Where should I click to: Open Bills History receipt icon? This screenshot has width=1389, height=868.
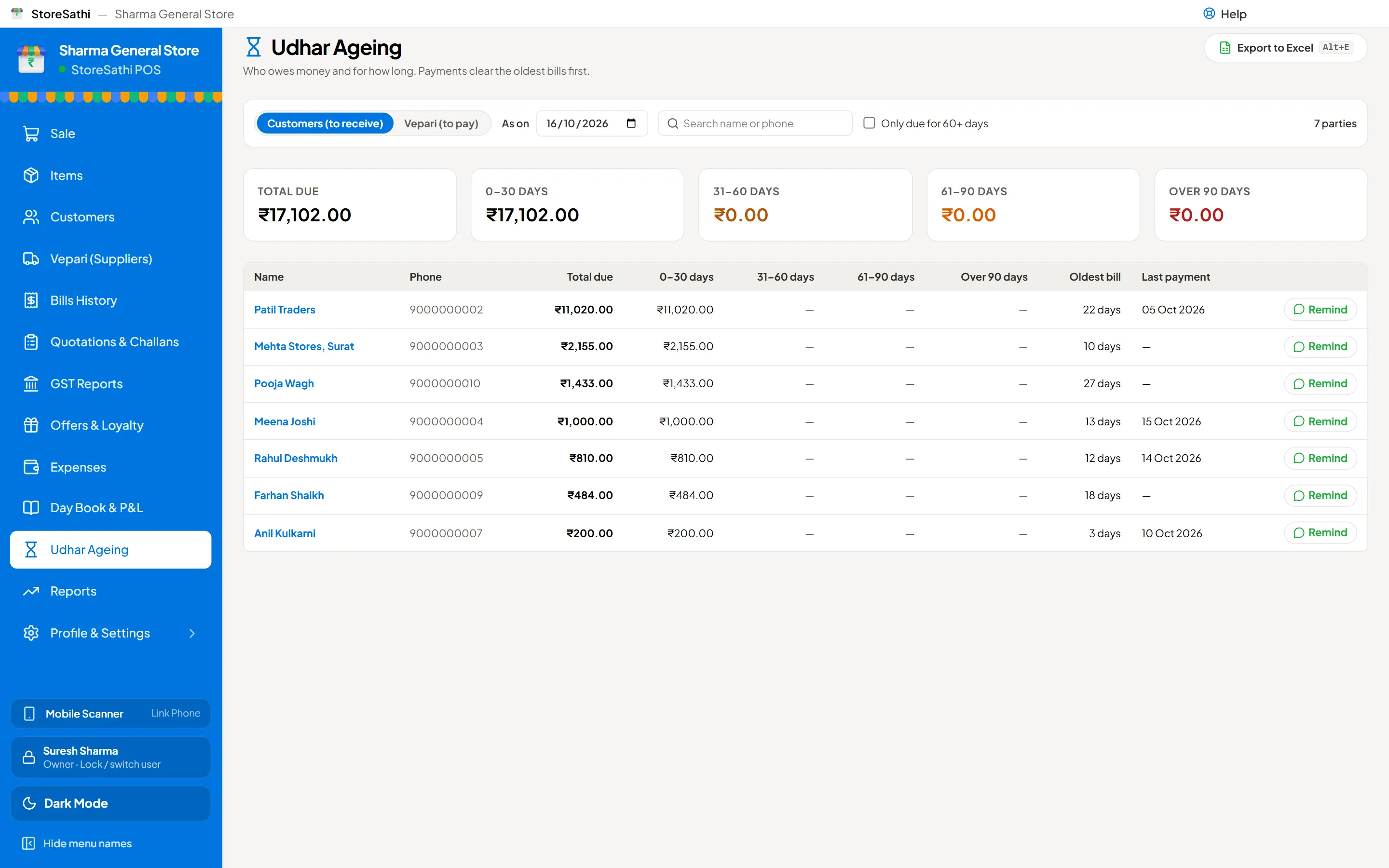tap(31, 300)
